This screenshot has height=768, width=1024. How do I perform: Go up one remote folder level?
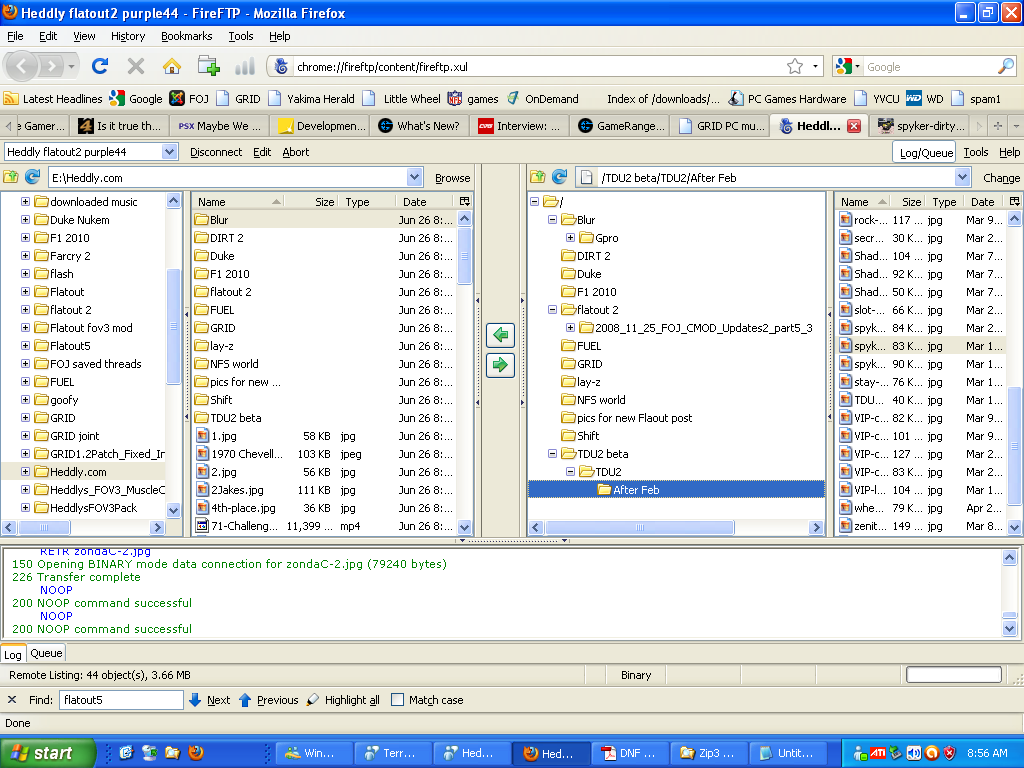click(537, 177)
